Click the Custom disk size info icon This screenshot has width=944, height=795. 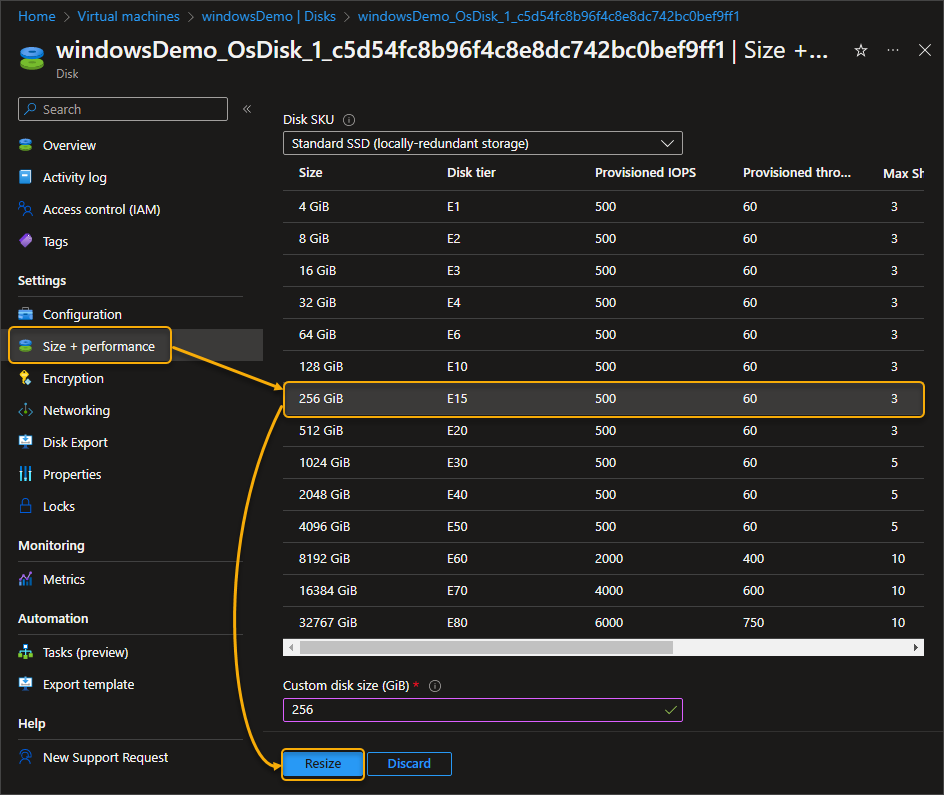435,686
